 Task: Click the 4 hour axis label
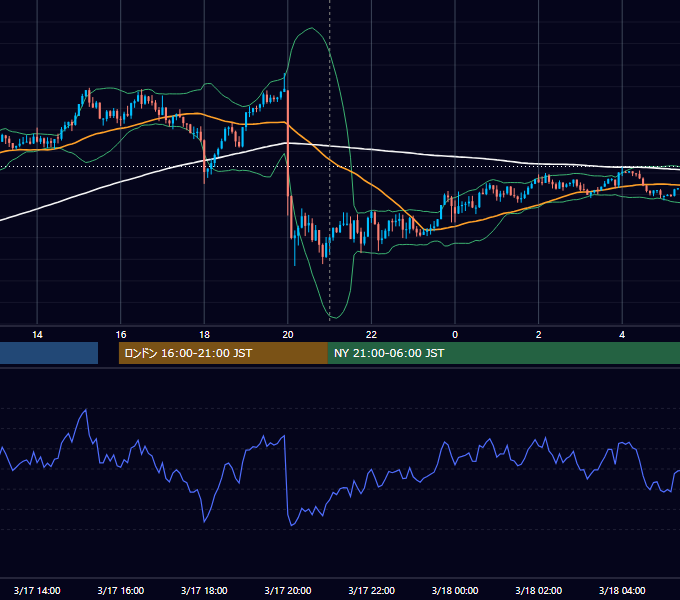(622, 335)
